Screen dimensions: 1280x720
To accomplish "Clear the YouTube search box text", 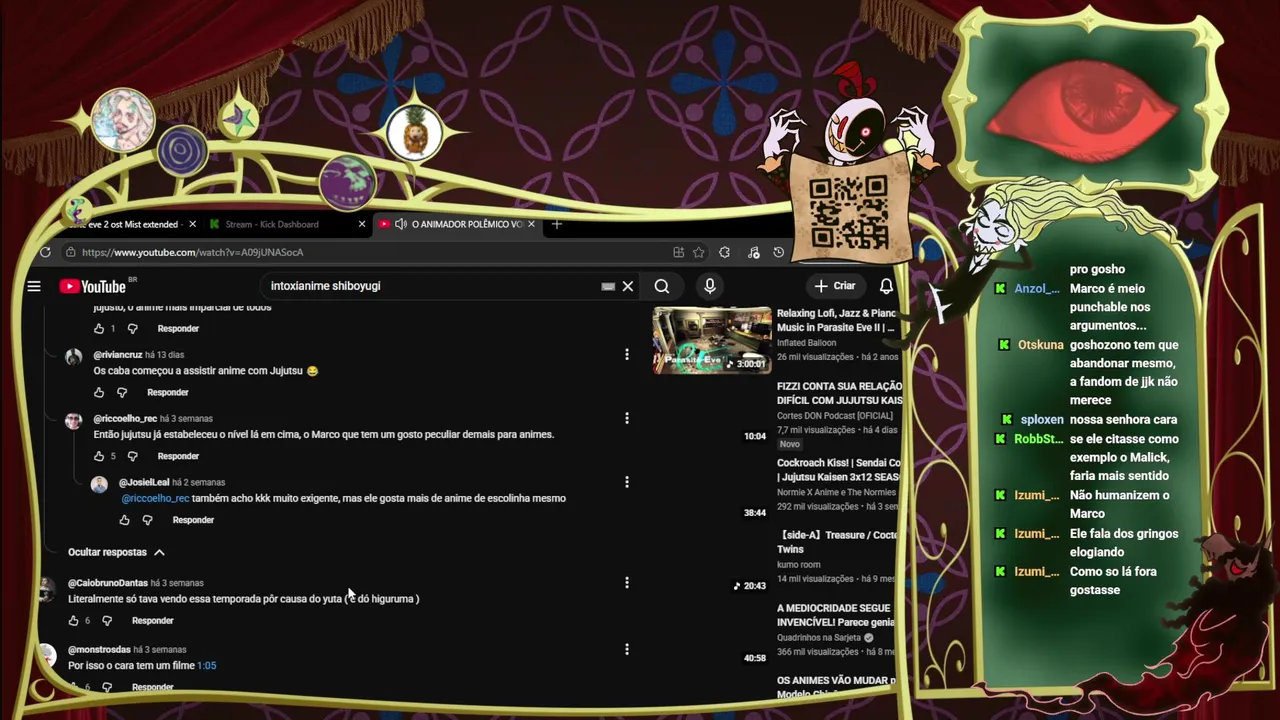I will 628,286.
